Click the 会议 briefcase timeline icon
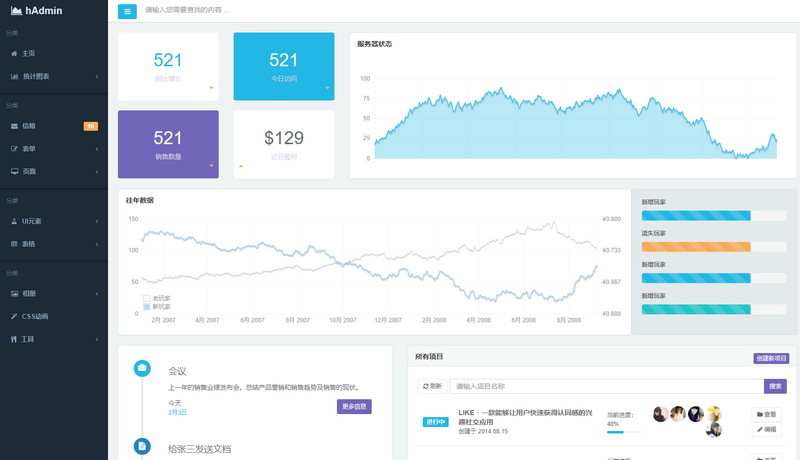 pos(142,369)
